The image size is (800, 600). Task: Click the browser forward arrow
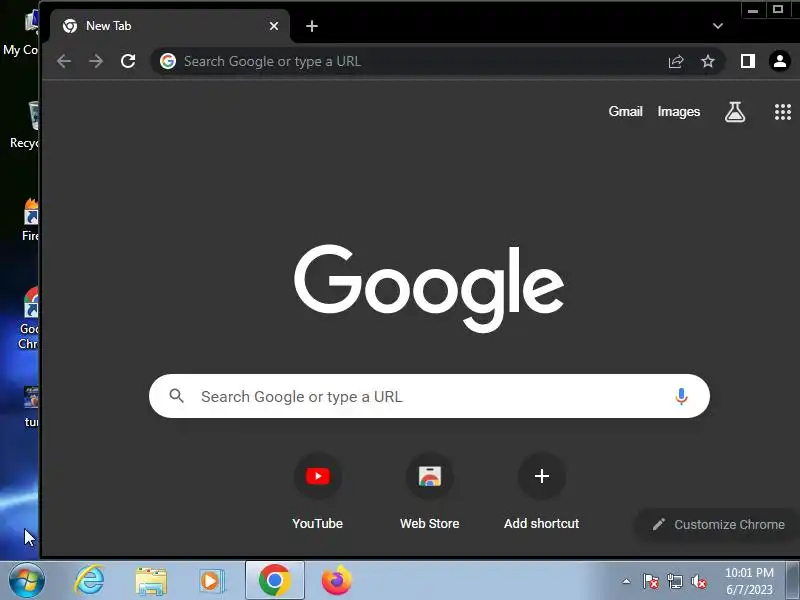pos(96,61)
